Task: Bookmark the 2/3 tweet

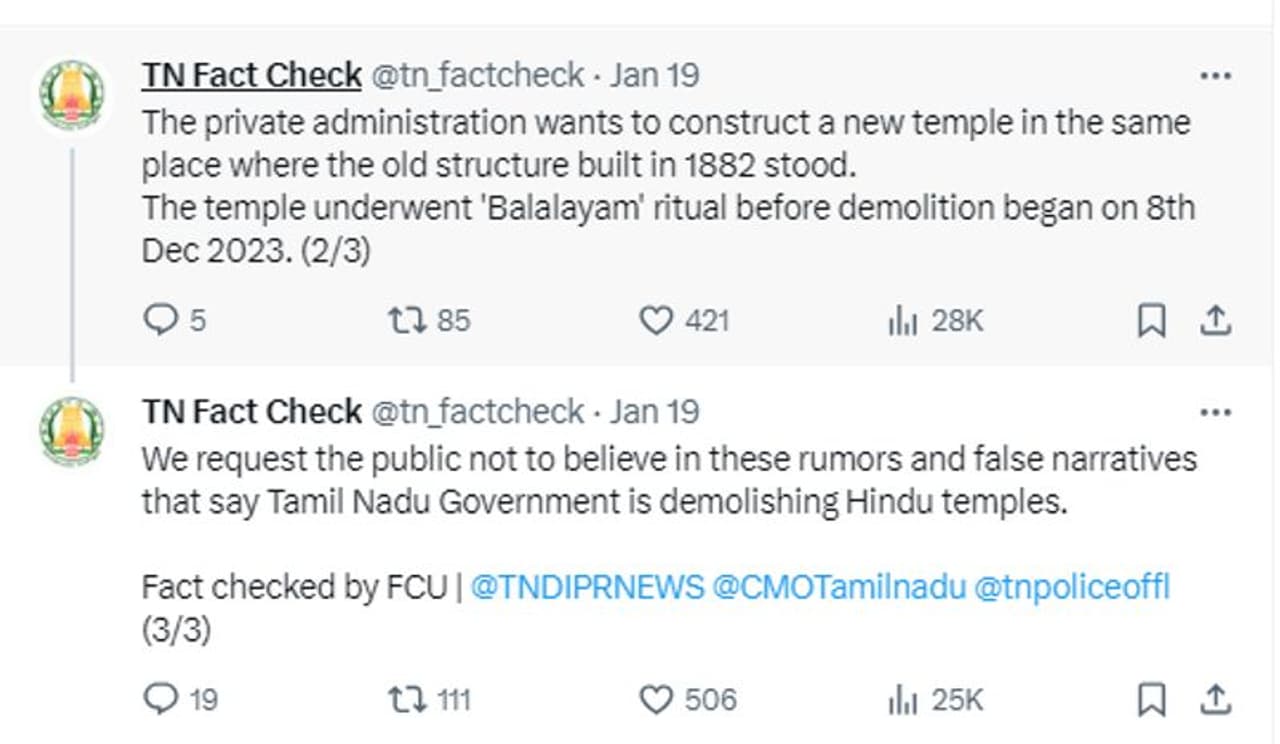Action: pos(1152,320)
